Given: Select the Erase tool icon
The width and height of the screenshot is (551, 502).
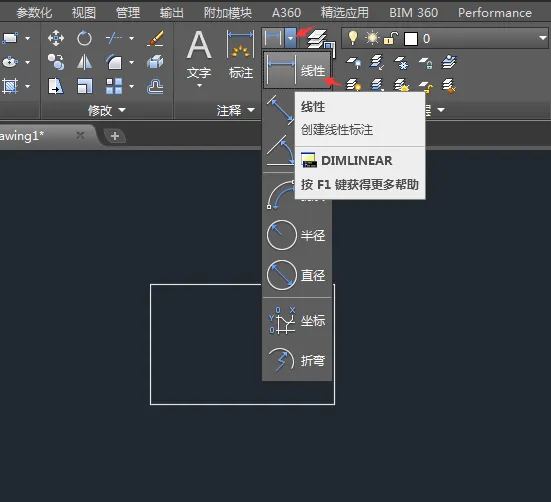Looking at the screenshot, I should [155, 38].
